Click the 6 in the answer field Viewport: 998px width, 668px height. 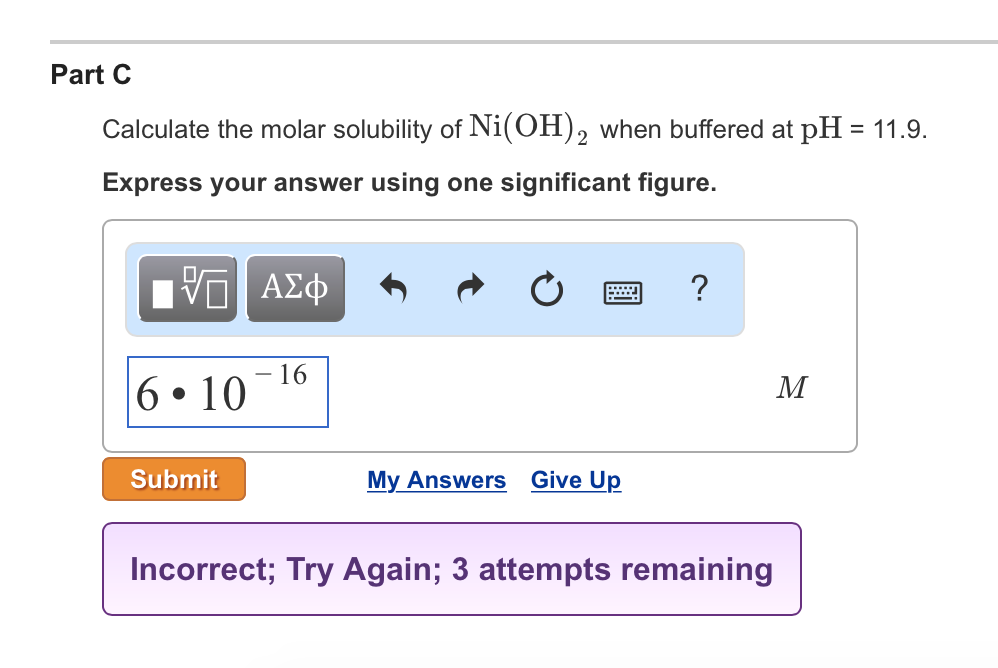(148, 393)
